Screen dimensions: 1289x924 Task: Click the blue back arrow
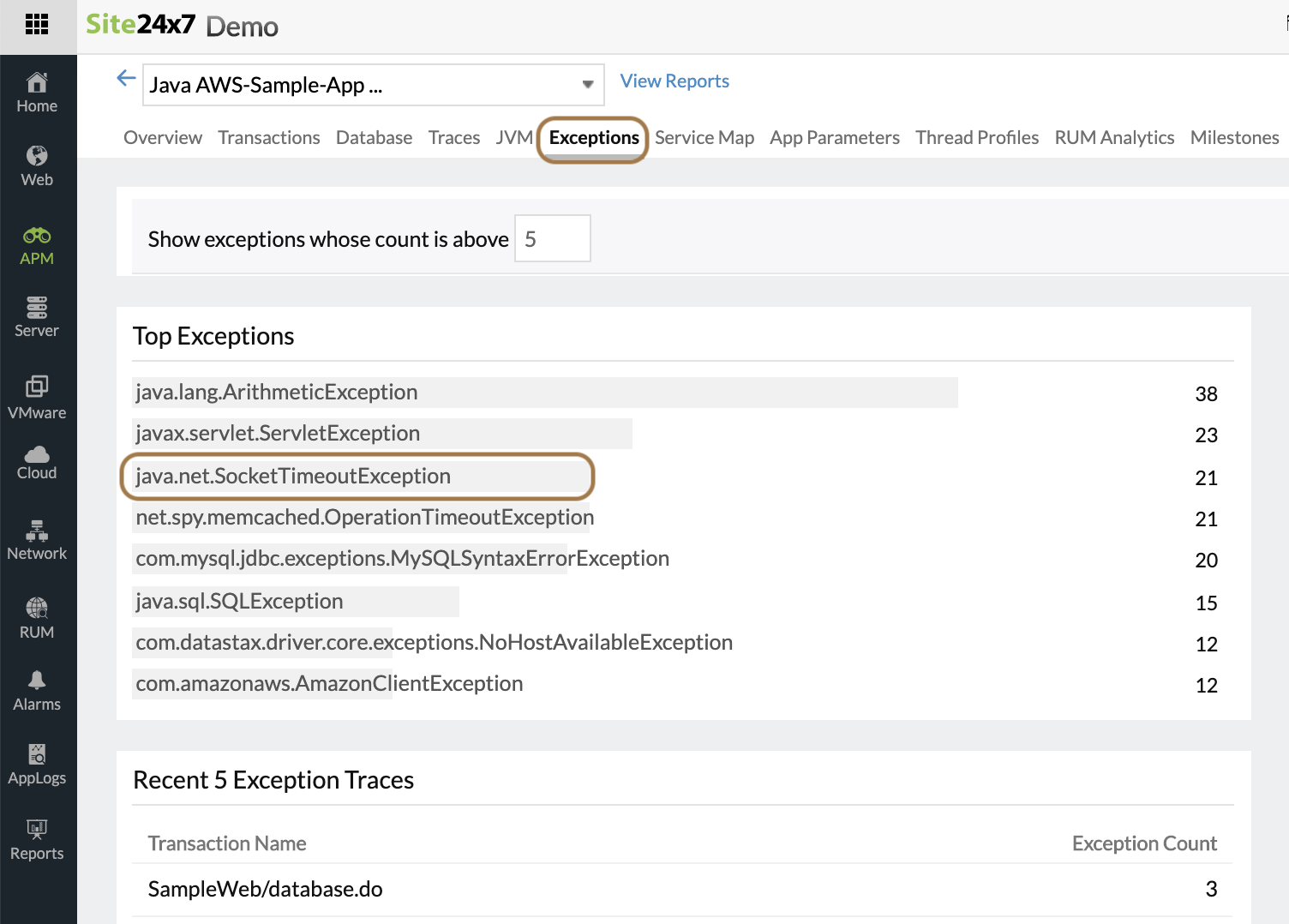126,79
